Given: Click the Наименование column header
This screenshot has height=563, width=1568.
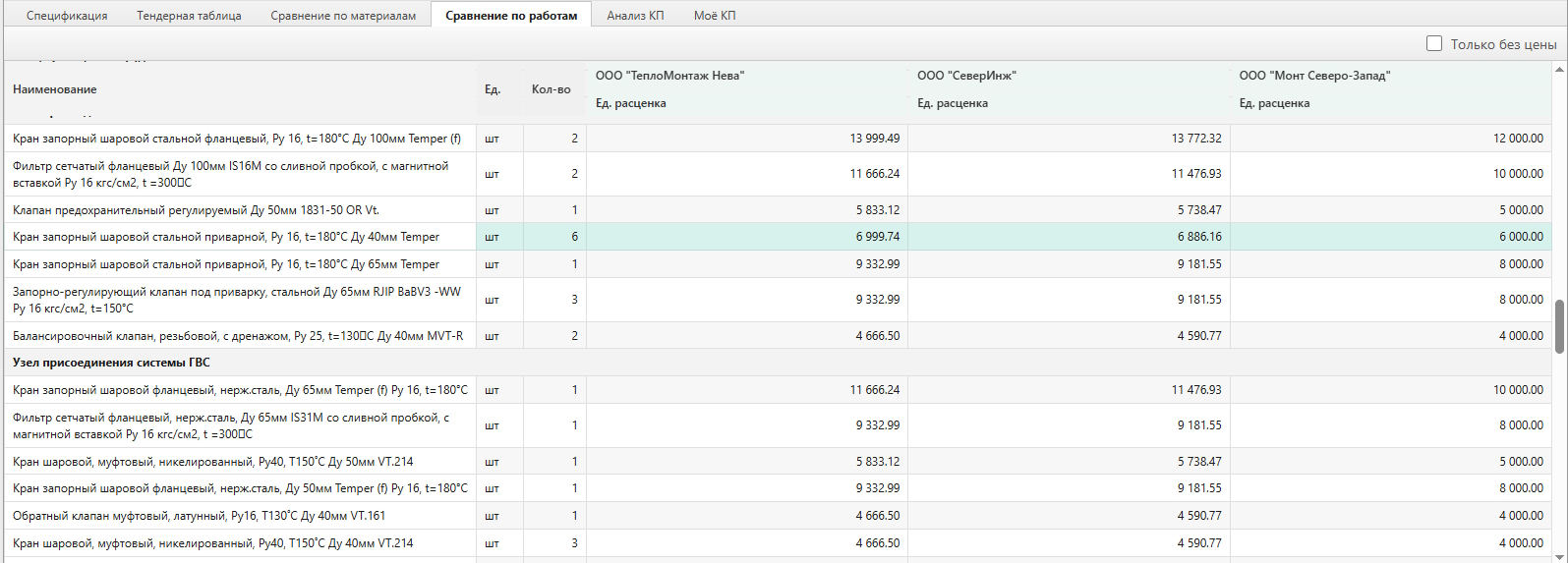Looking at the screenshot, I should pyautogui.click(x=55, y=89).
